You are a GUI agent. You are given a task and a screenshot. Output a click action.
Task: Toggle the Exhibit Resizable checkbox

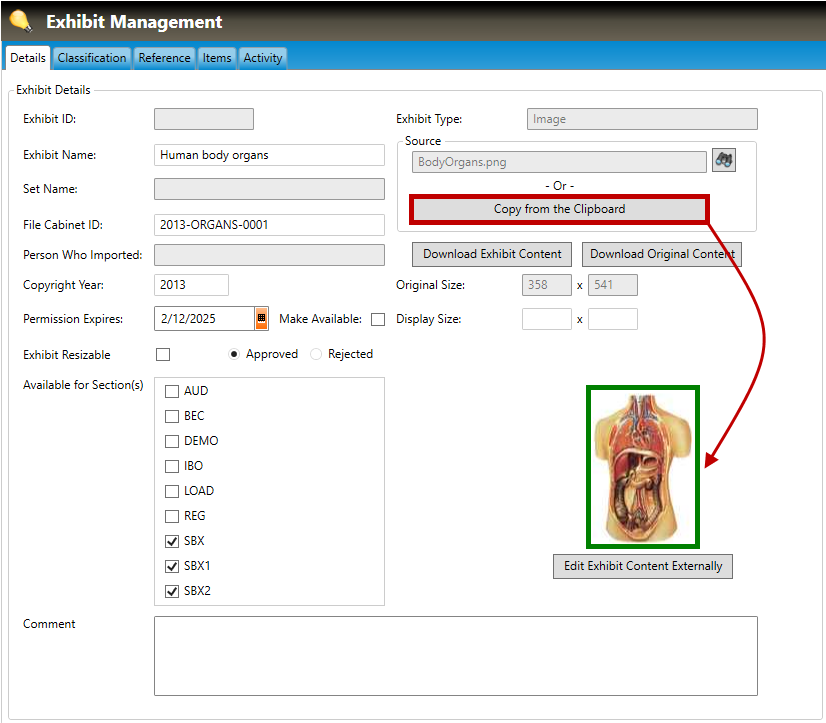pos(163,355)
